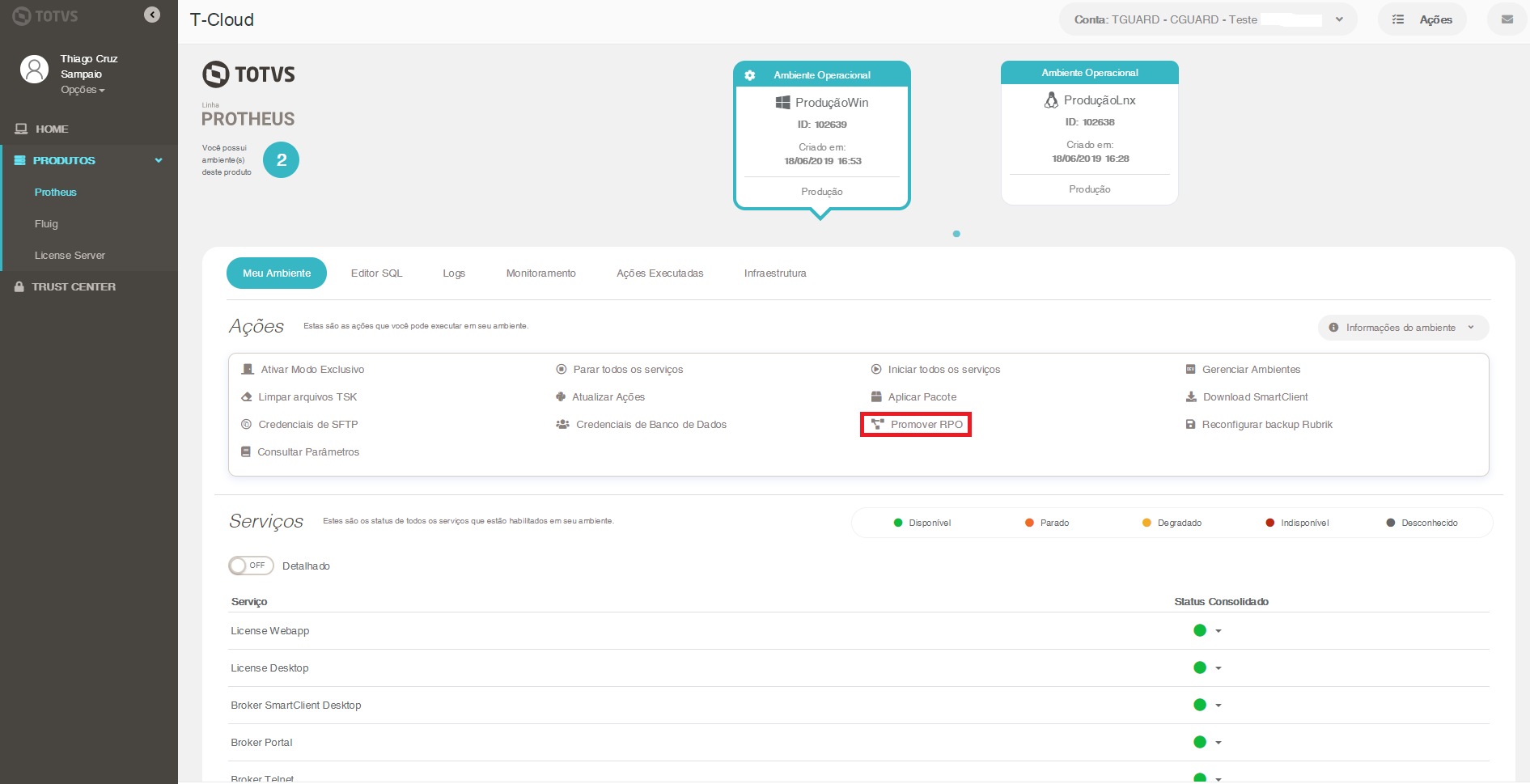Click the Atualizar Ações puzzle icon
Viewport: 1530px width, 784px height.
(x=561, y=396)
